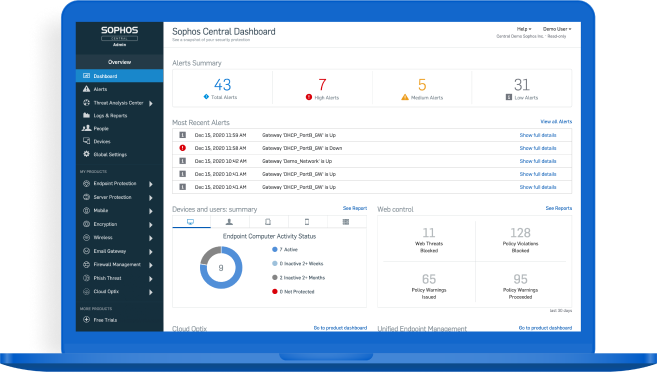Switch to the mobile devices tab icon
This screenshot has width=657, height=378.
307,222
